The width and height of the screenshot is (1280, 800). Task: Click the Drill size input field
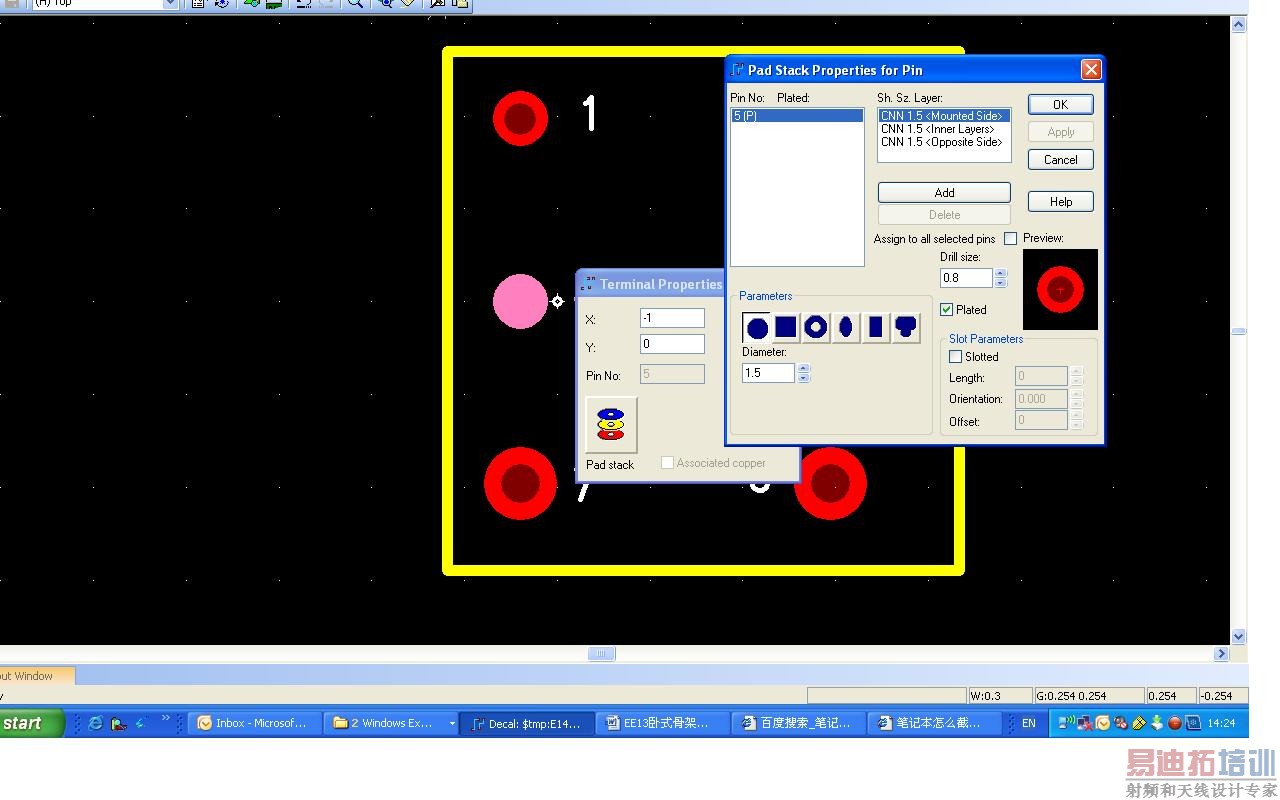[x=966, y=278]
